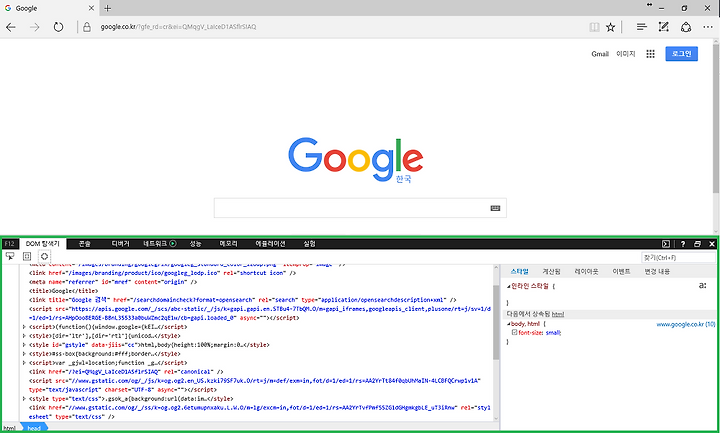This screenshot has height=433, width=720.
Task: Select the title Google element row
Action: 63,291
